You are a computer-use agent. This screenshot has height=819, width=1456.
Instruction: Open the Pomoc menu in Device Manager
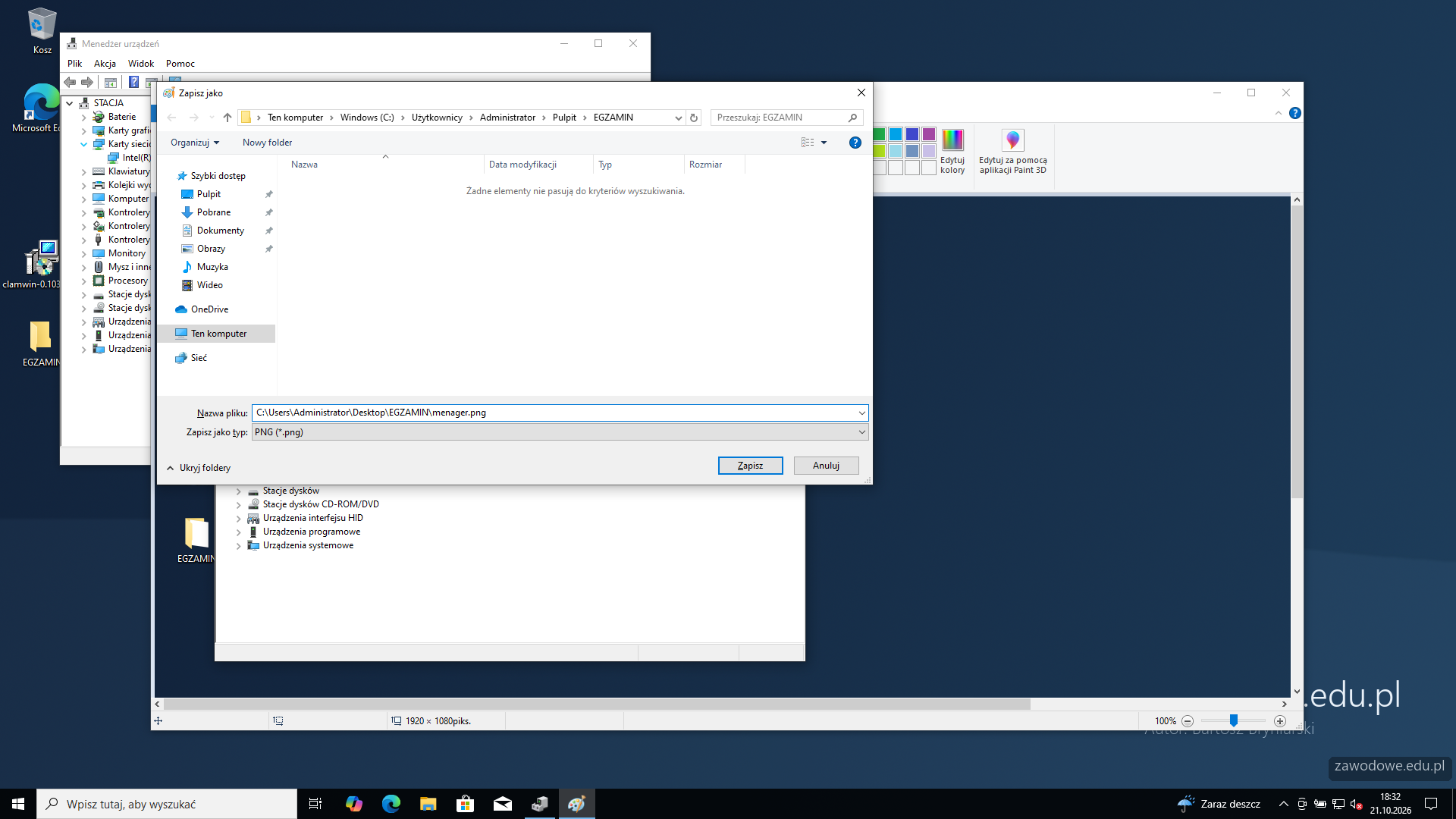[180, 64]
